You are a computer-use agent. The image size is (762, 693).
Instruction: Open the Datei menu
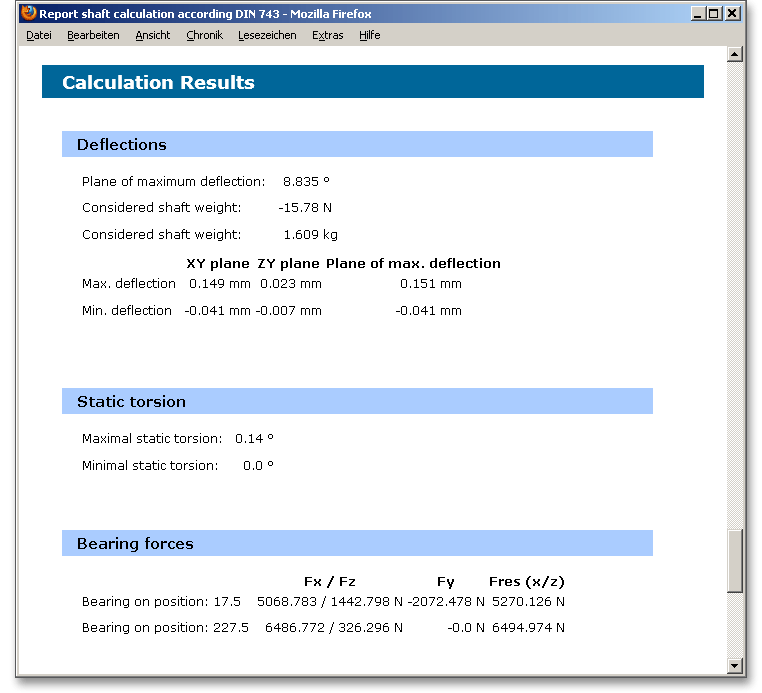[39, 35]
